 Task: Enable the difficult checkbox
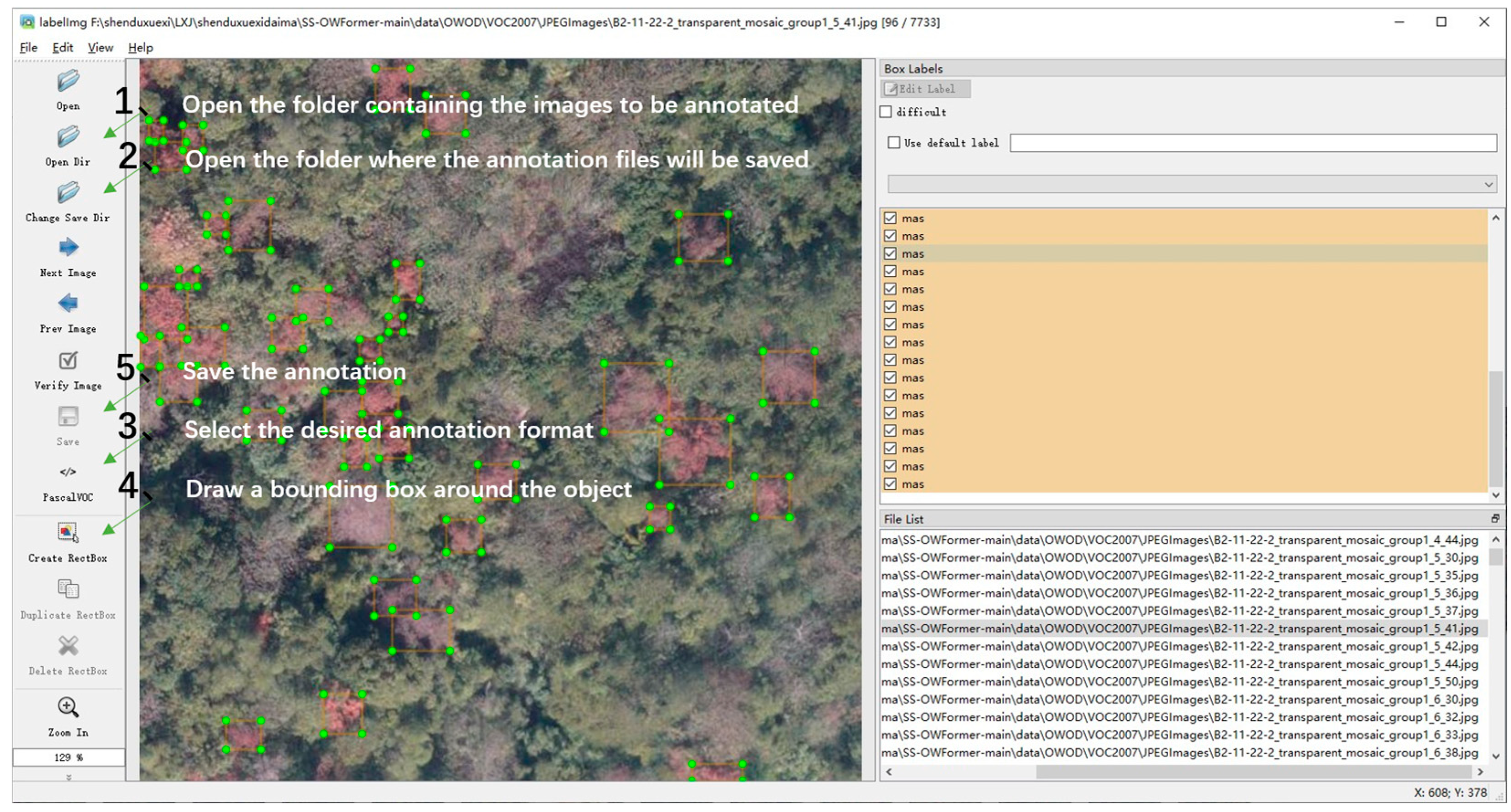(886, 112)
